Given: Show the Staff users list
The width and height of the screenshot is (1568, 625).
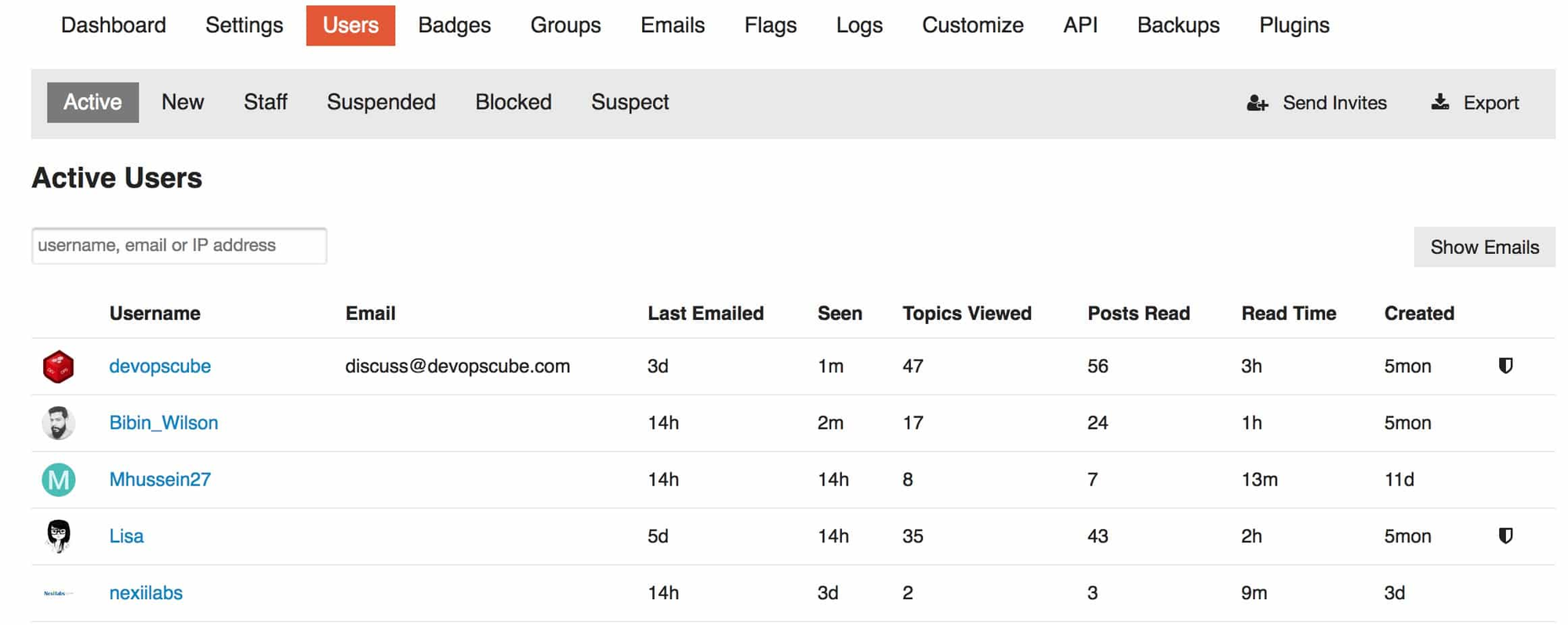Looking at the screenshot, I should 265,102.
